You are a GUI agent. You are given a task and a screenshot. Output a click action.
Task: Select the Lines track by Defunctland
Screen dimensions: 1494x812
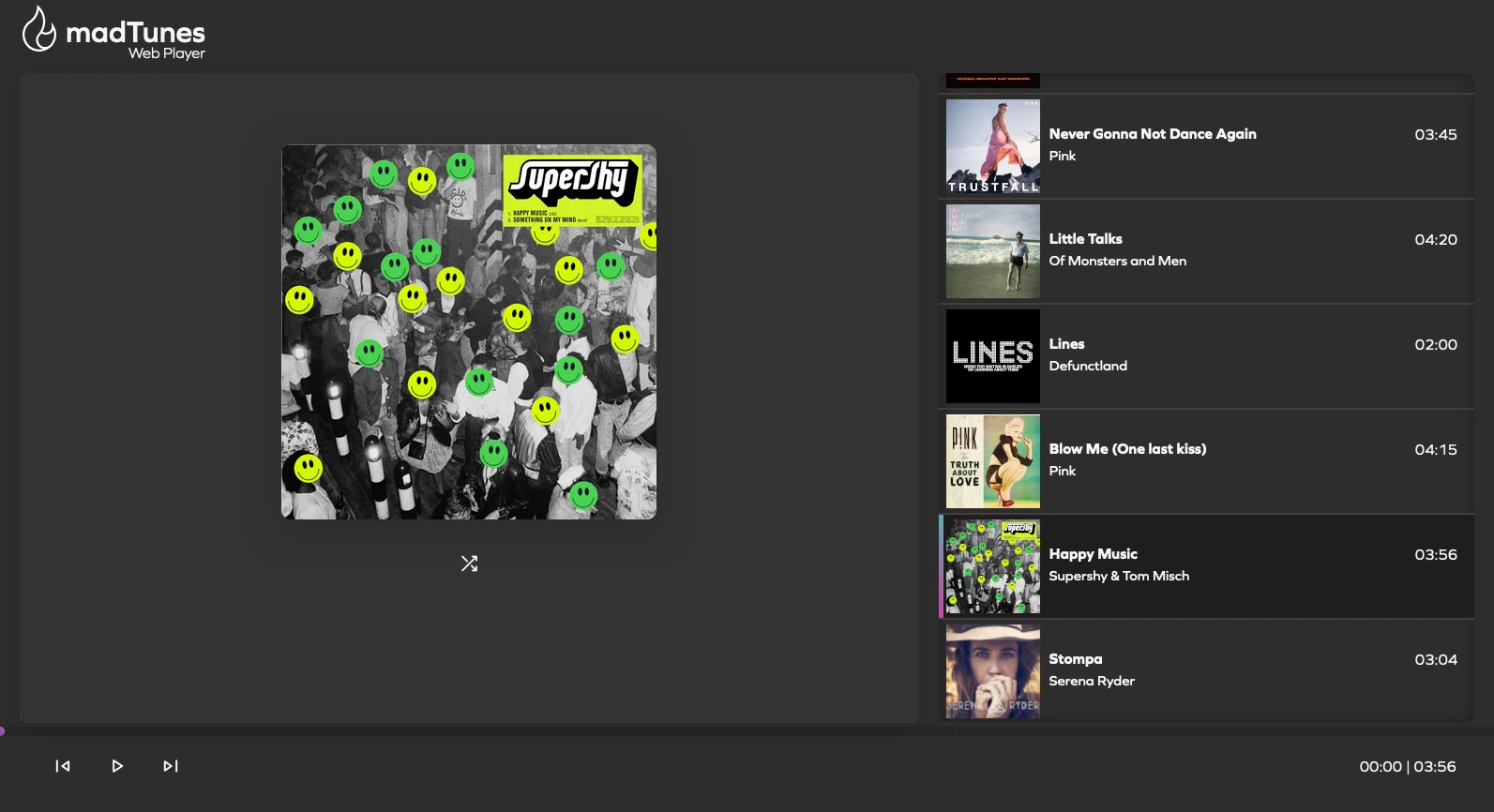(x=1206, y=356)
